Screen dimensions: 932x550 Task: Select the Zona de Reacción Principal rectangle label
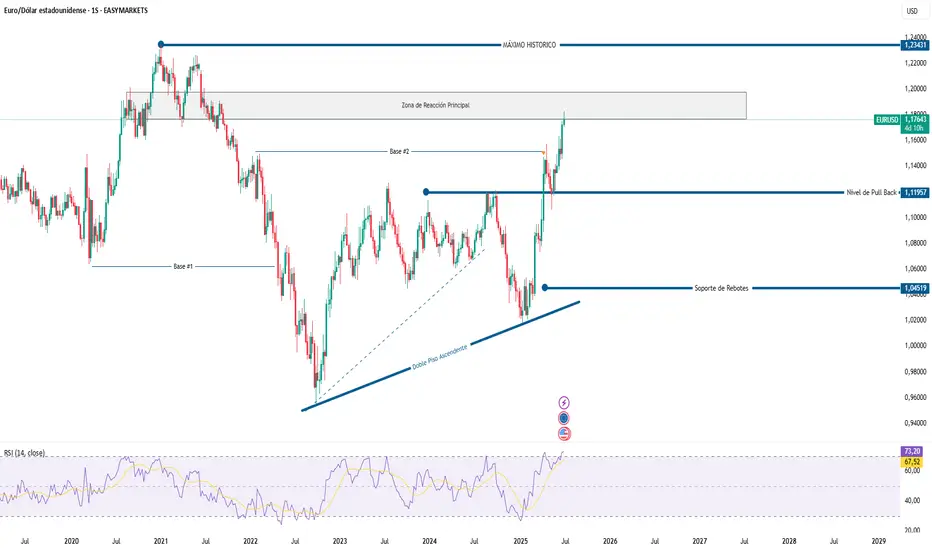point(436,105)
